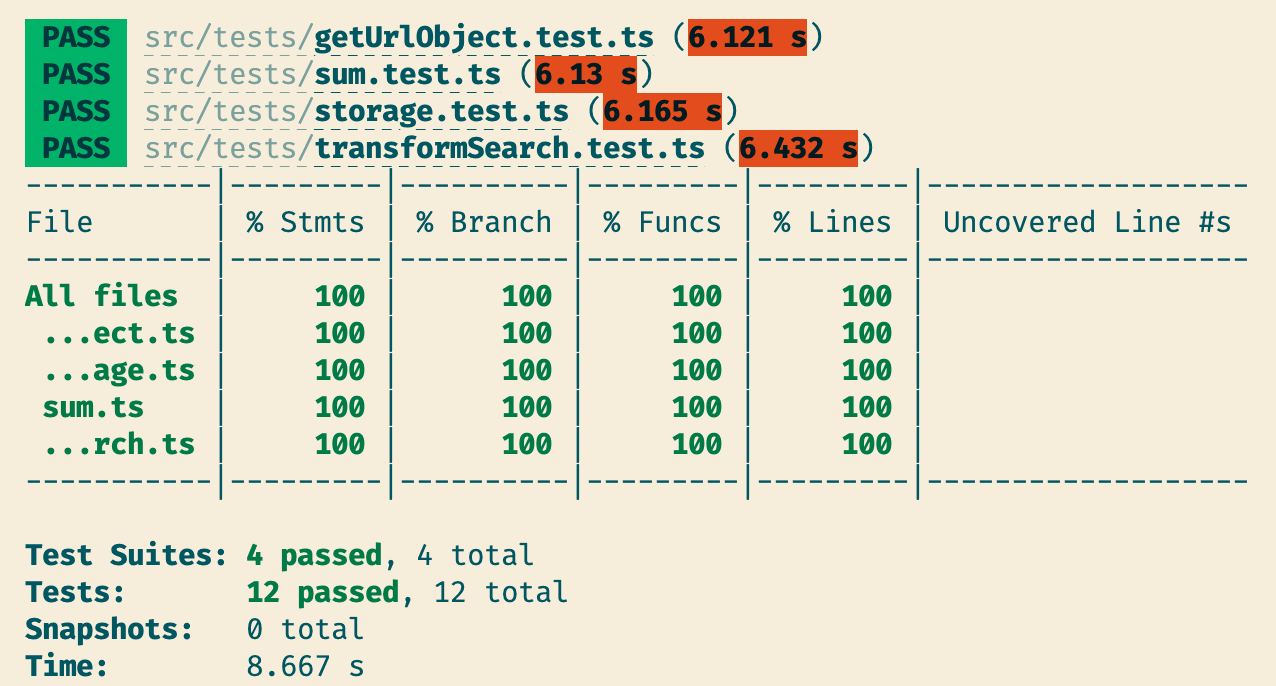Click % Lines value for ...rch.ts
This screenshot has height=686, width=1276.
click(x=867, y=444)
